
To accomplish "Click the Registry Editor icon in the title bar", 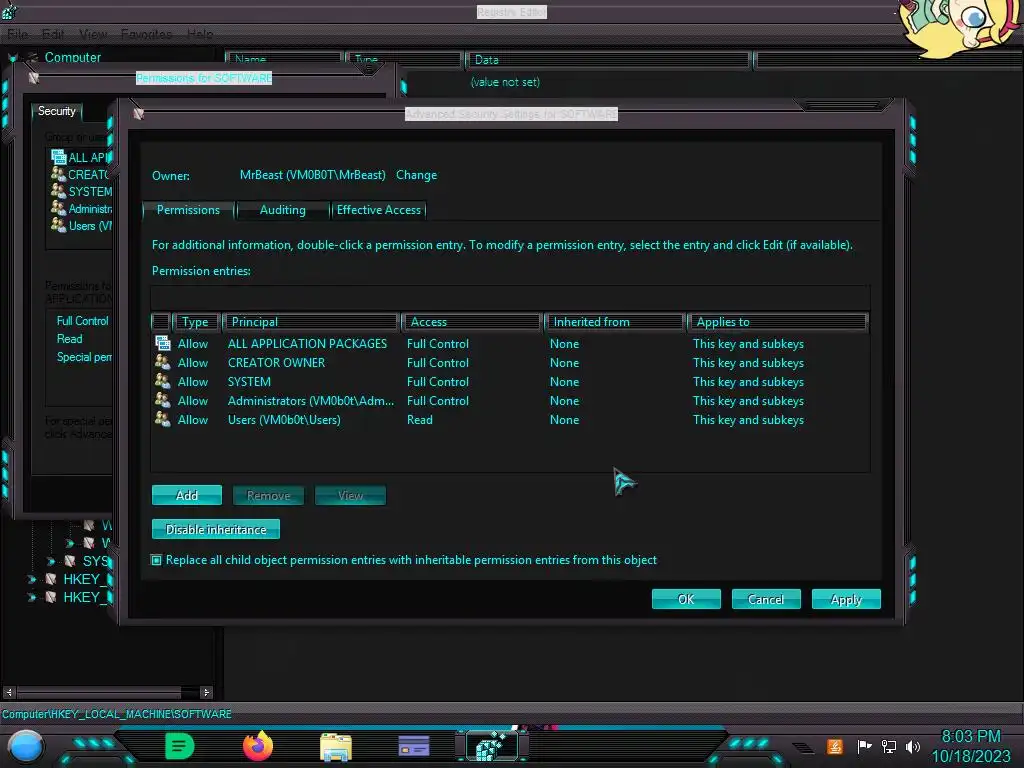I will (9, 11).
